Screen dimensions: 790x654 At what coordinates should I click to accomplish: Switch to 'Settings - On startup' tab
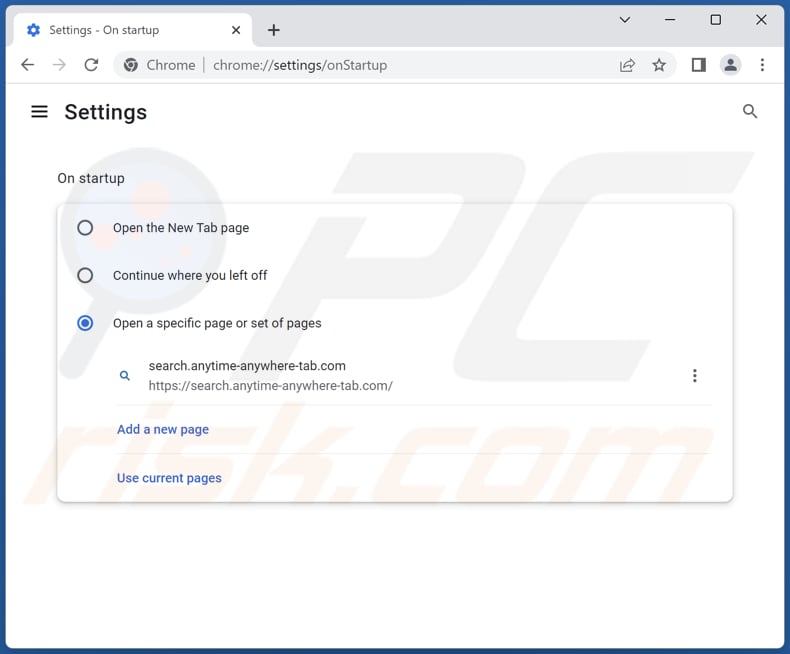[120, 30]
